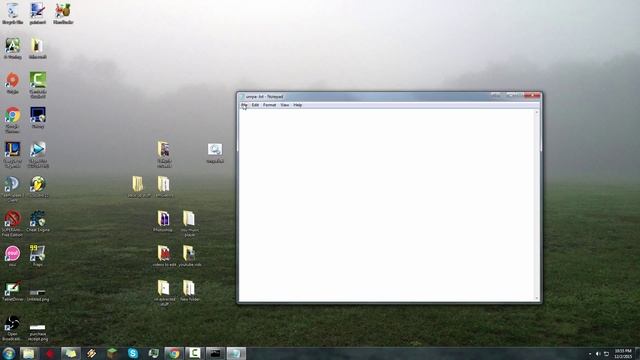Screen dimensions: 640x360
Task: Select the Google Chrome desktop shortcut
Action: pyautogui.click(x=13, y=120)
